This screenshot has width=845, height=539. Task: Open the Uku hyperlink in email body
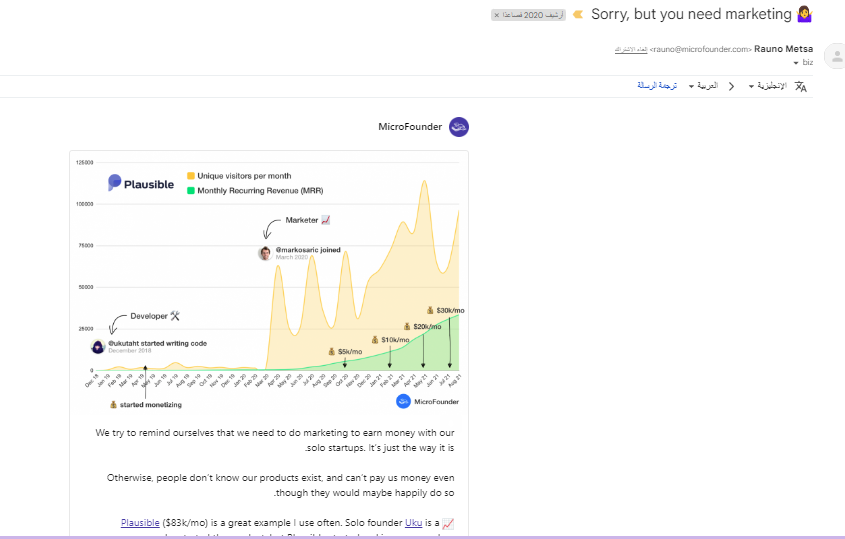(x=413, y=523)
